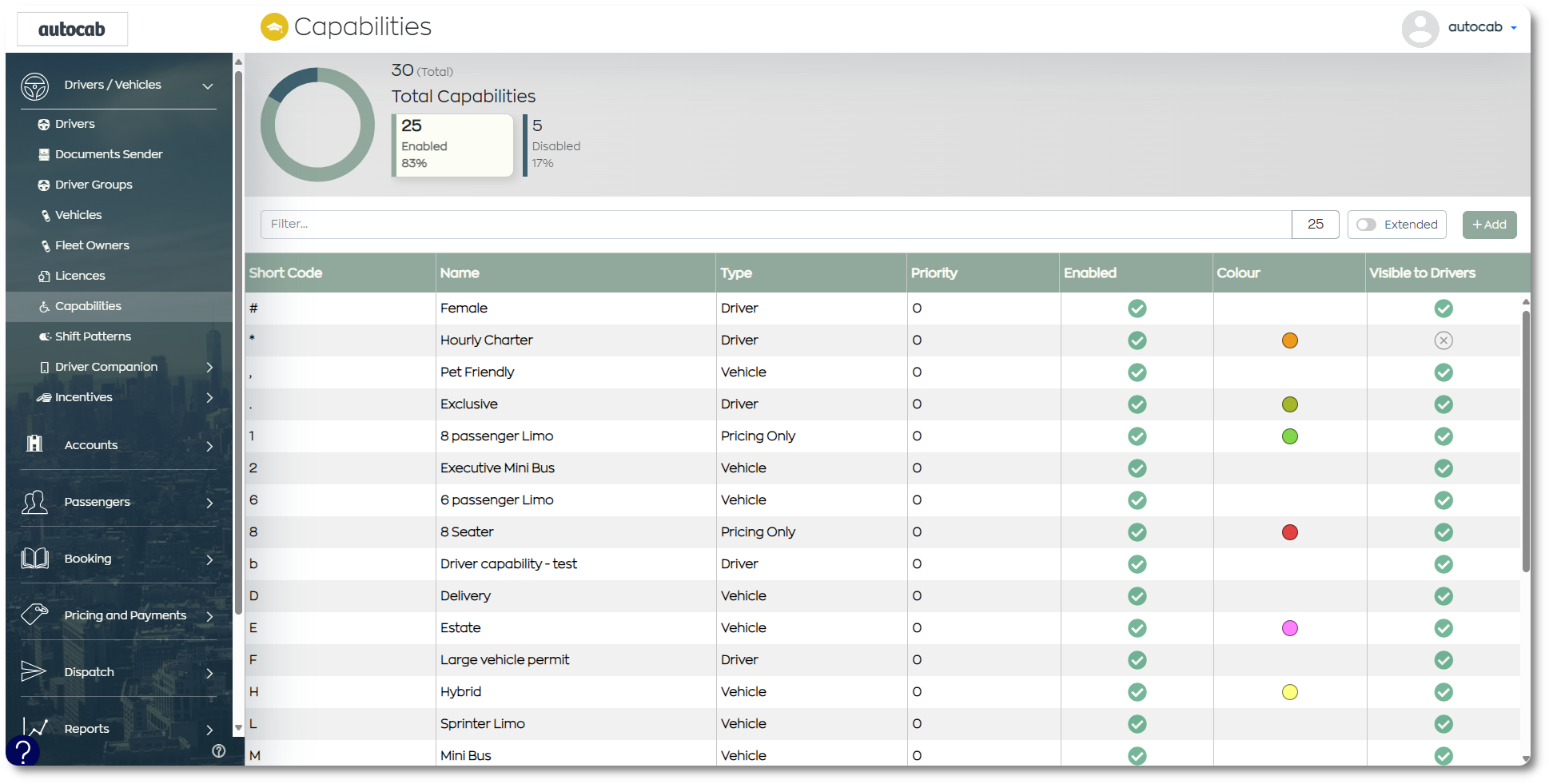
Task: Click the 25 results count box
Action: click(1315, 225)
